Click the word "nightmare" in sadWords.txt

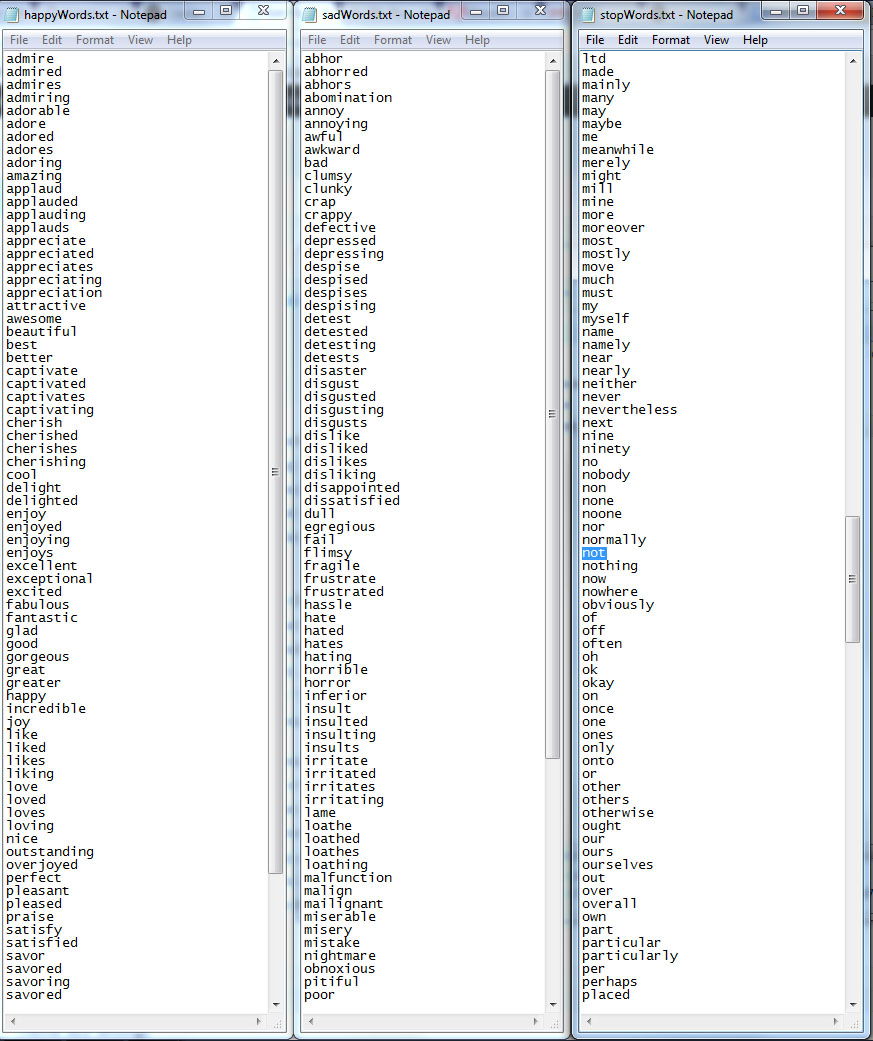[340, 956]
